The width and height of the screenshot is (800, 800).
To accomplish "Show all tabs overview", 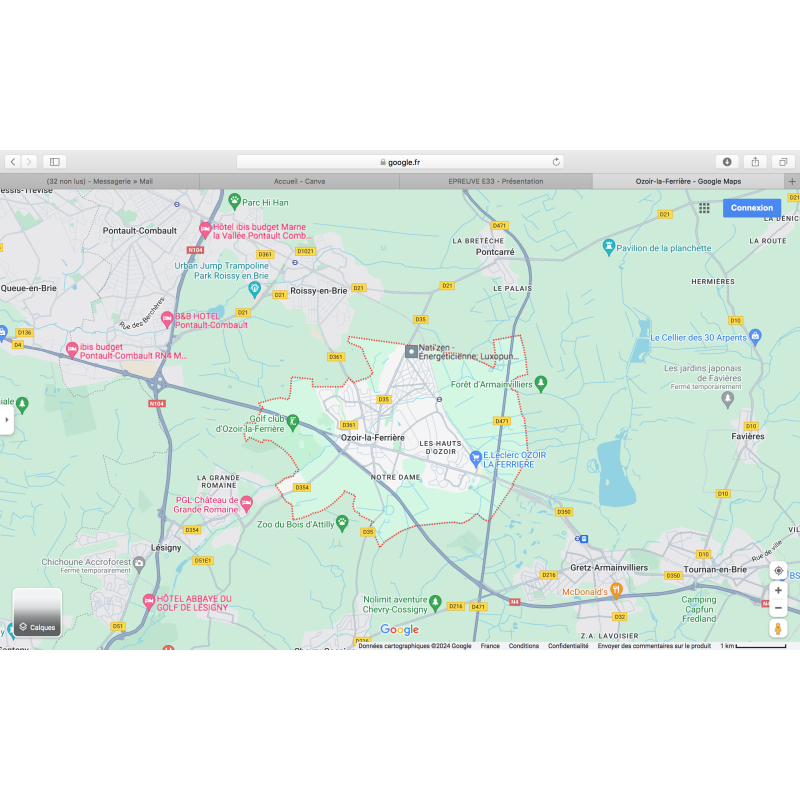I will click(x=783, y=162).
